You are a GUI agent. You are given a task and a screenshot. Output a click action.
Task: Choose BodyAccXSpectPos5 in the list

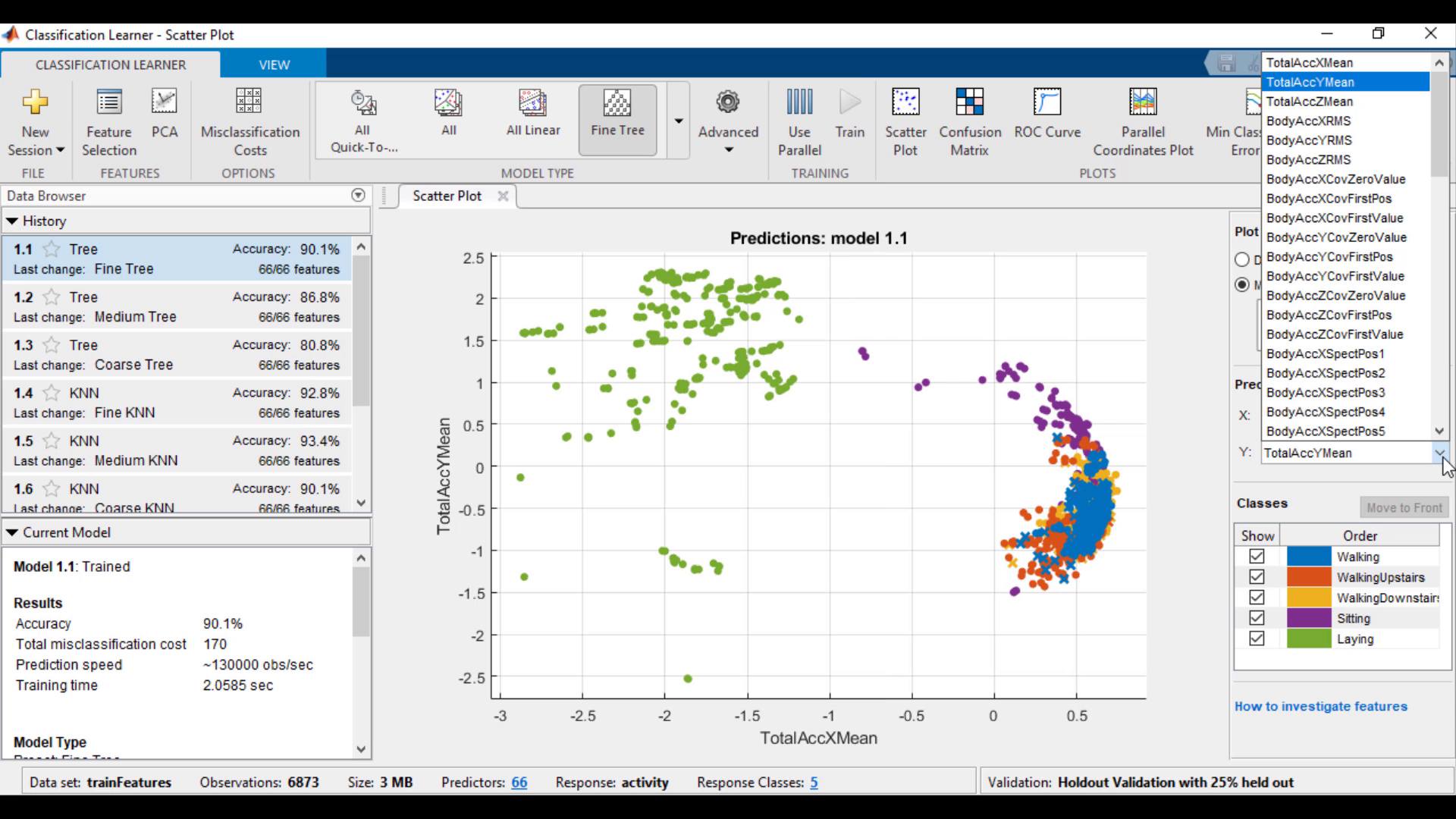[1346, 431]
